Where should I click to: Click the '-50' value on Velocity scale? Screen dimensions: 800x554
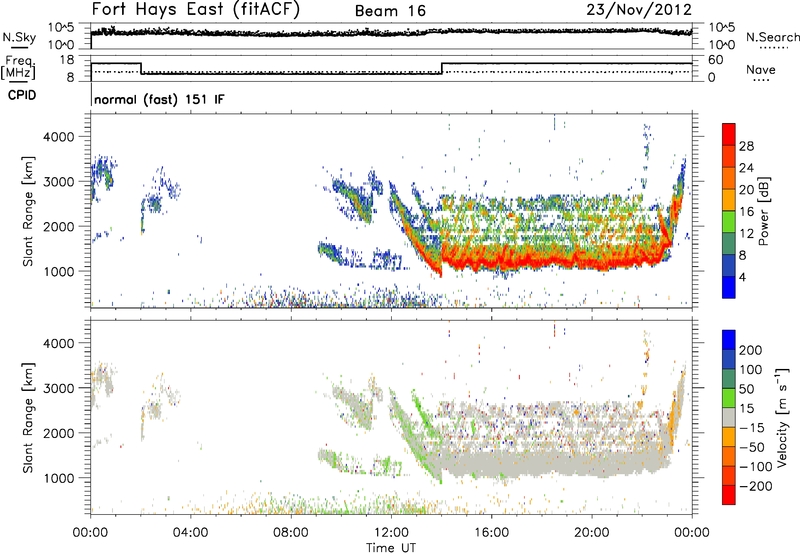[752, 447]
